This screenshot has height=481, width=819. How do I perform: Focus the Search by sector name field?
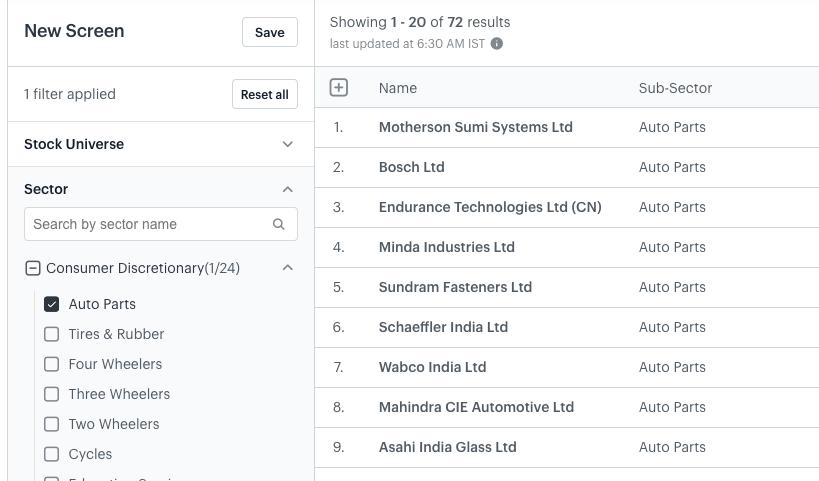[161, 224]
